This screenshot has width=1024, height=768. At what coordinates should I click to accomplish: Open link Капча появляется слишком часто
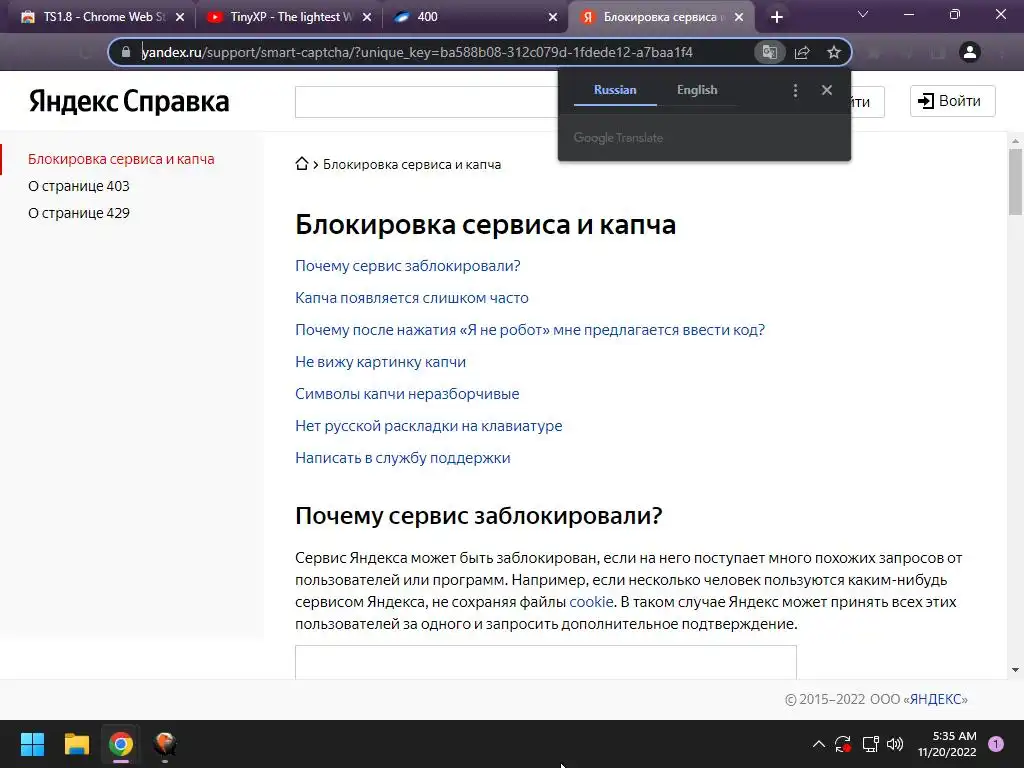click(411, 298)
